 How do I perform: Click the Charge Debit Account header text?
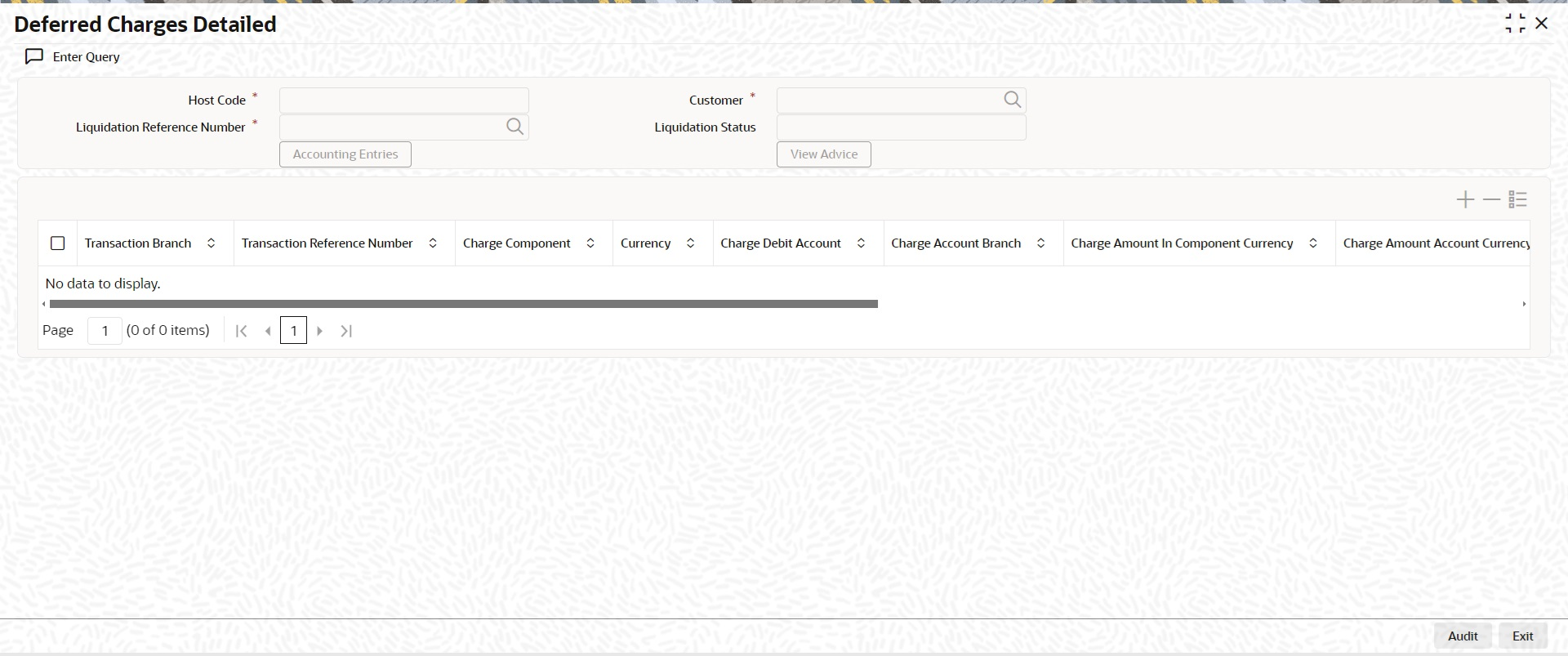[781, 243]
